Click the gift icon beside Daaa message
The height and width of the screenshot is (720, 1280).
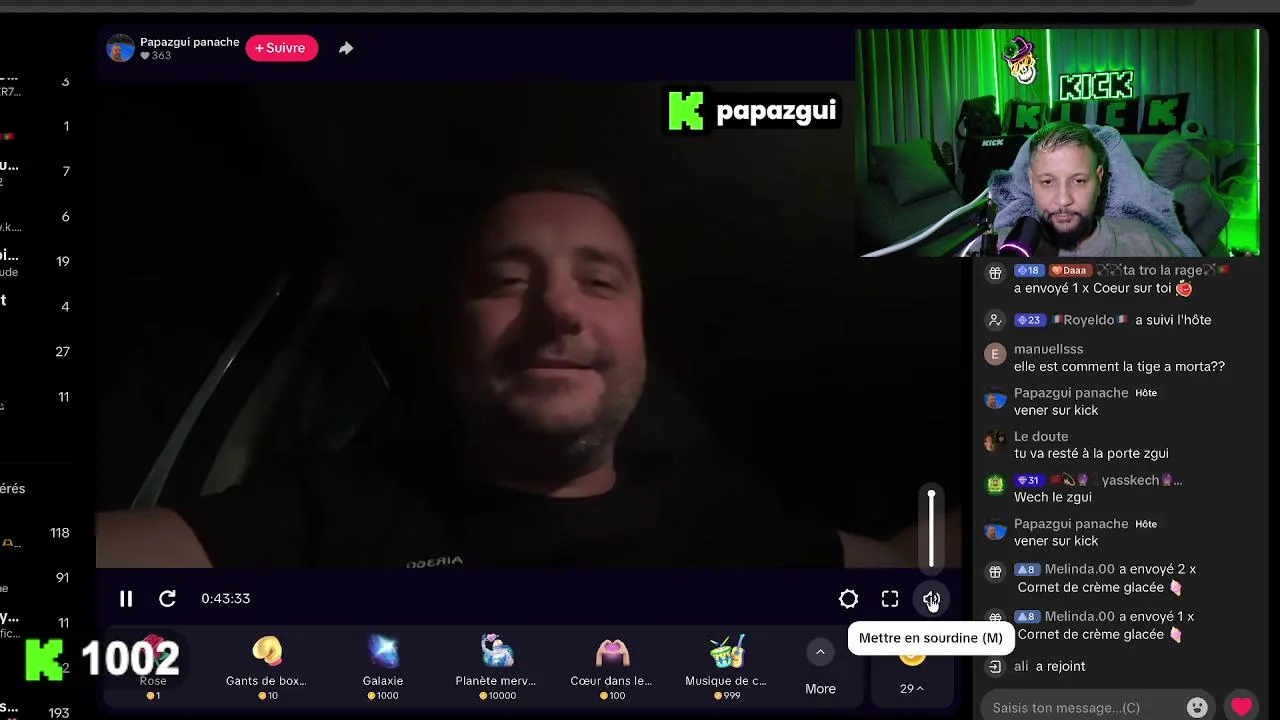(995, 273)
